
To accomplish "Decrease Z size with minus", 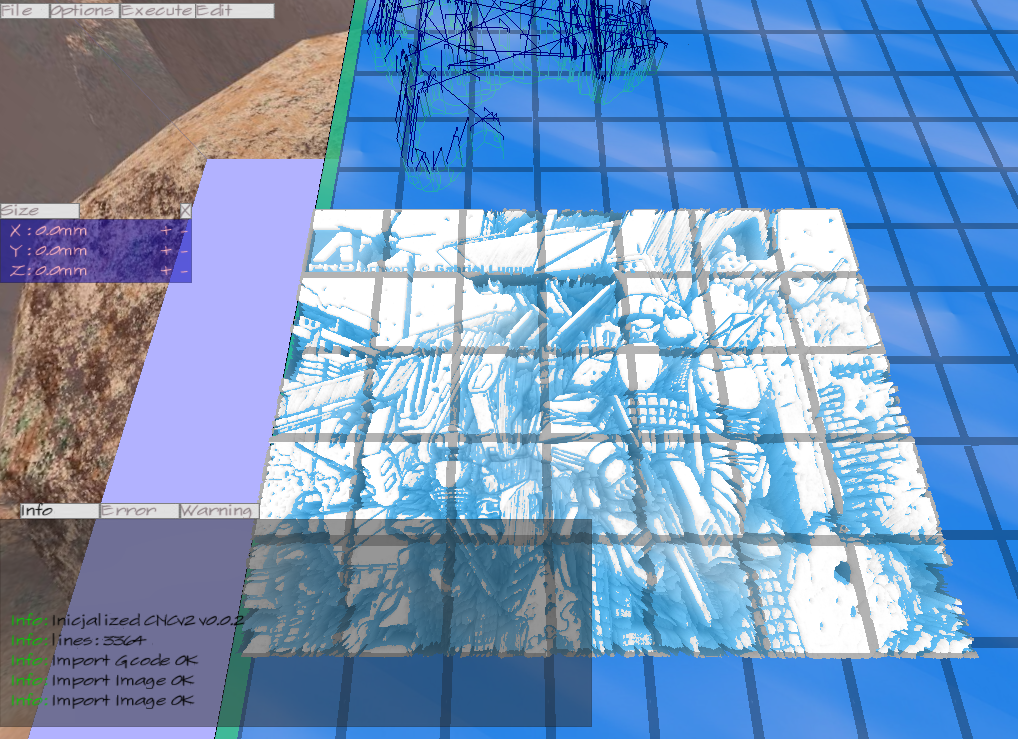I will [184, 271].
